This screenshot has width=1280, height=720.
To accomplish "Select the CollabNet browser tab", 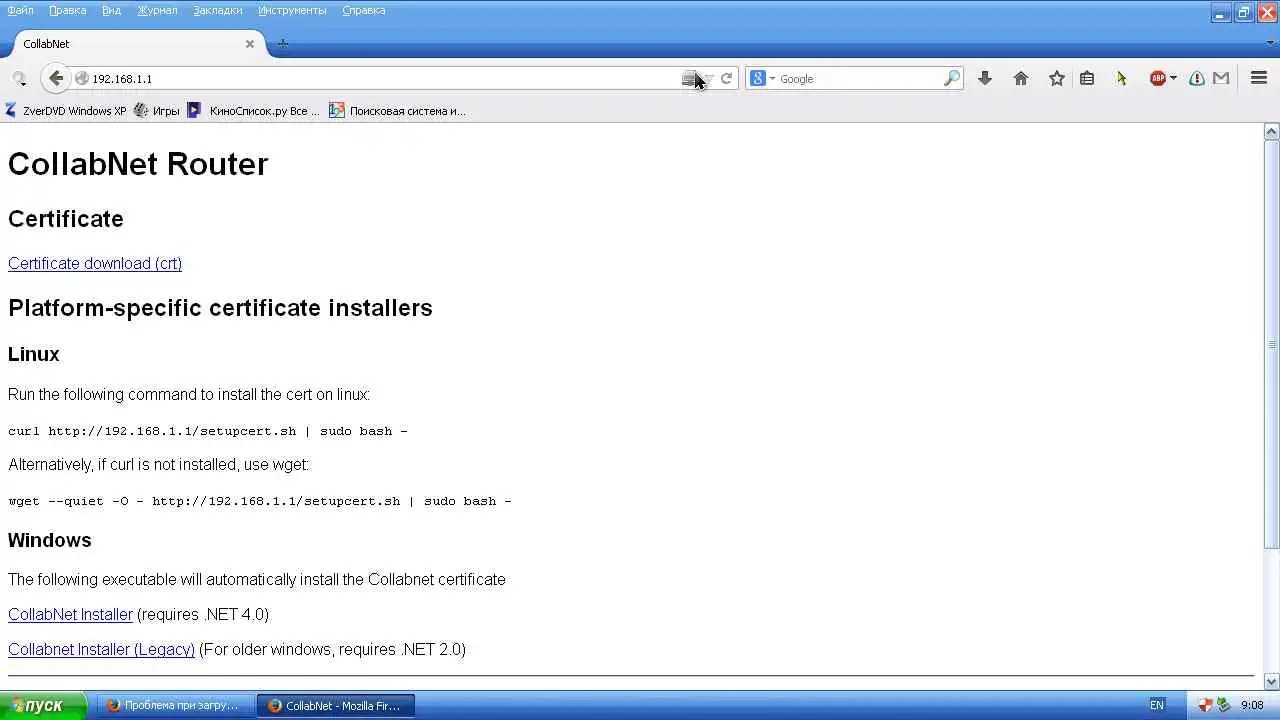I will (x=139, y=44).
